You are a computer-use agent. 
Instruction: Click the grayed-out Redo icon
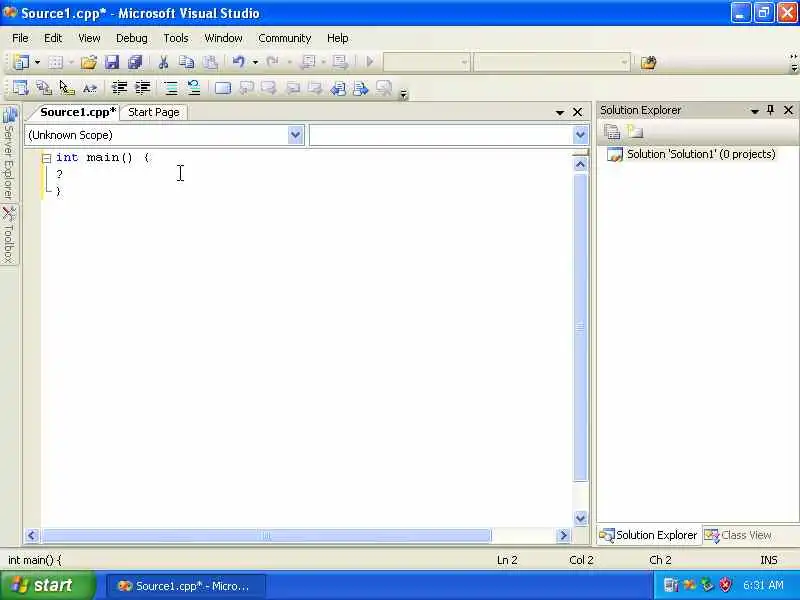tap(272, 62)
